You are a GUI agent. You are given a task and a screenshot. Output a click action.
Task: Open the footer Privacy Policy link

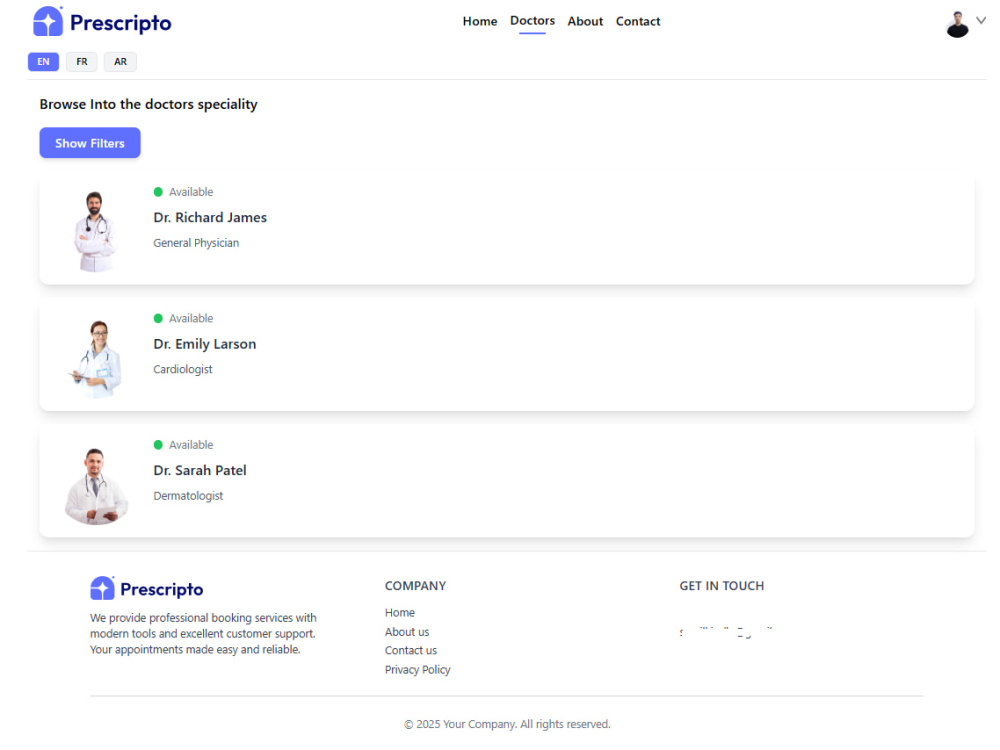click(417, 670)
